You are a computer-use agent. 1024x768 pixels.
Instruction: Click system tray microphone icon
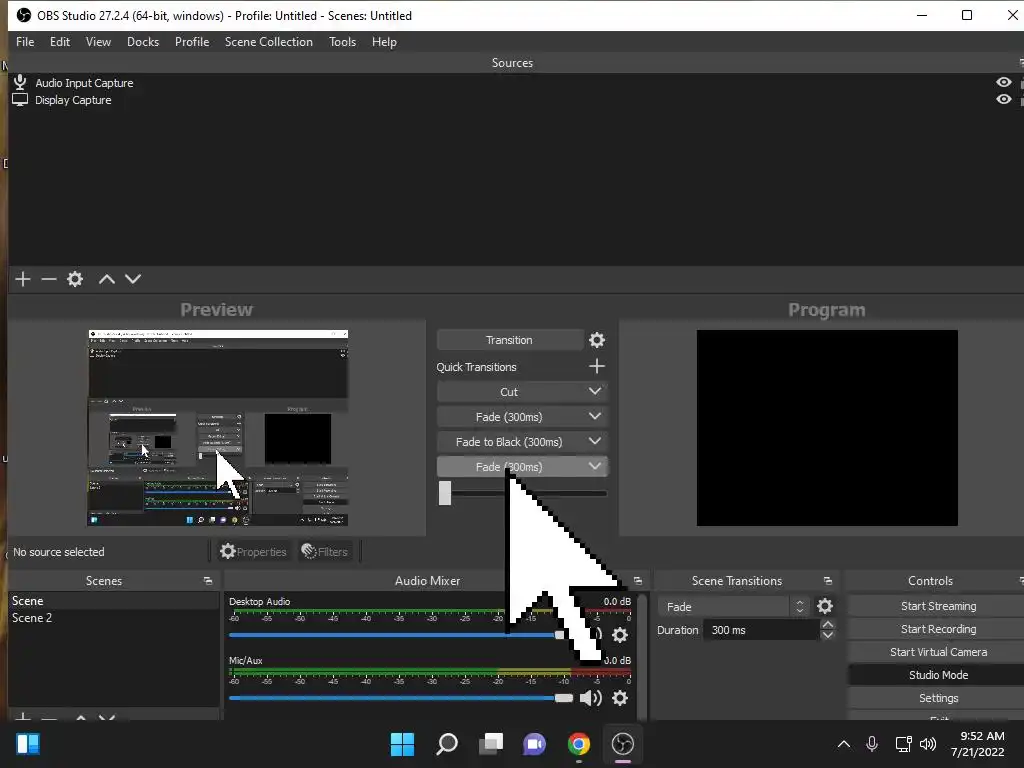pos(872,744)
